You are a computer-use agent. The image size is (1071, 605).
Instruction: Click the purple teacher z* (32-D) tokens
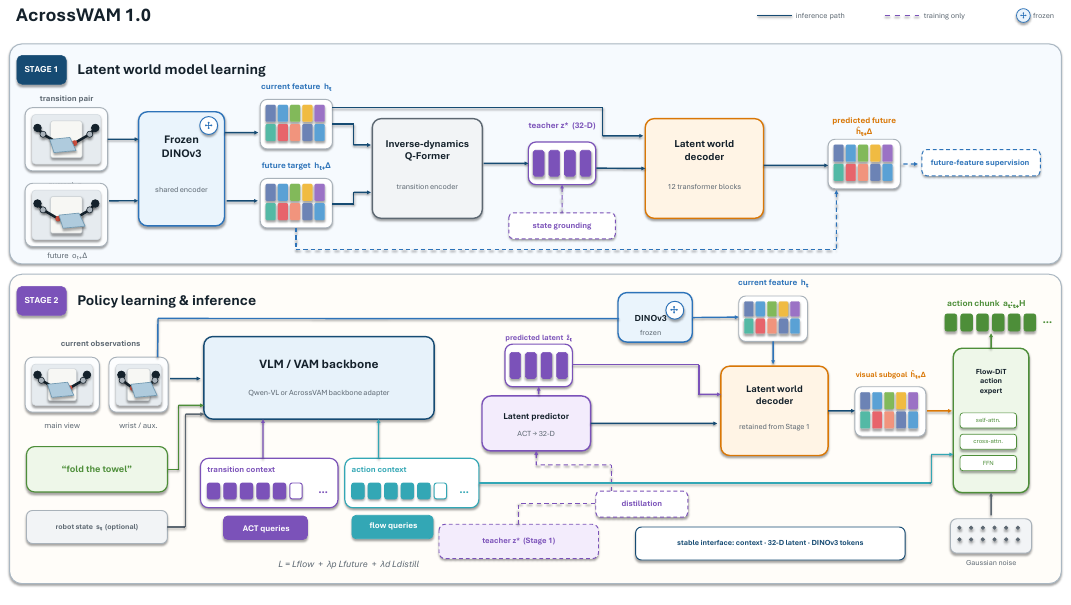(x=562, y=163)
